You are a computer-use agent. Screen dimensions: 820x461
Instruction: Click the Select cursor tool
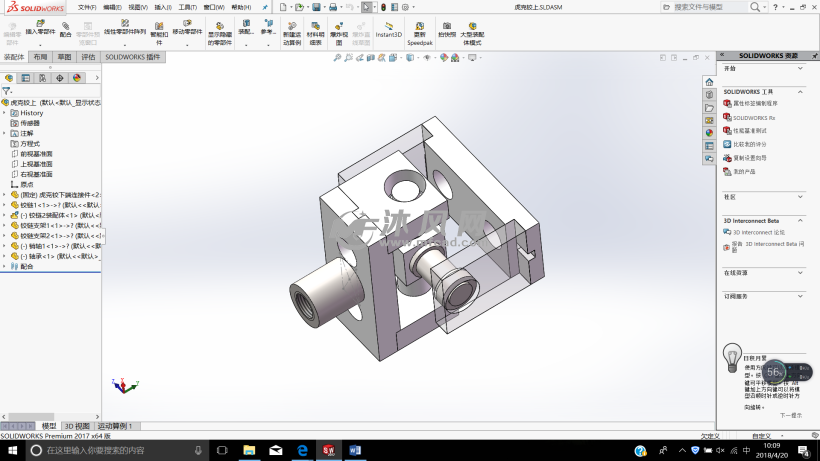367,7
